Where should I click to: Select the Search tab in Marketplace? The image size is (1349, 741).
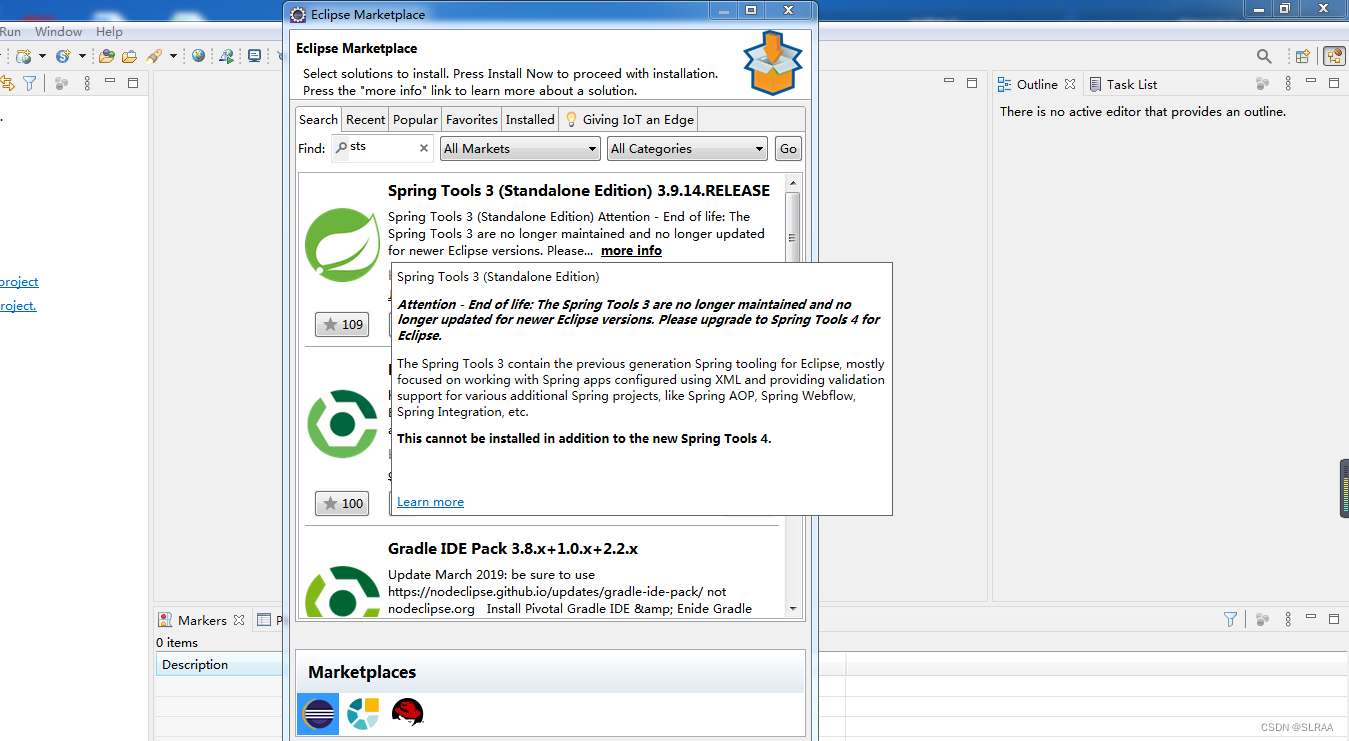(x=319, y=120)
